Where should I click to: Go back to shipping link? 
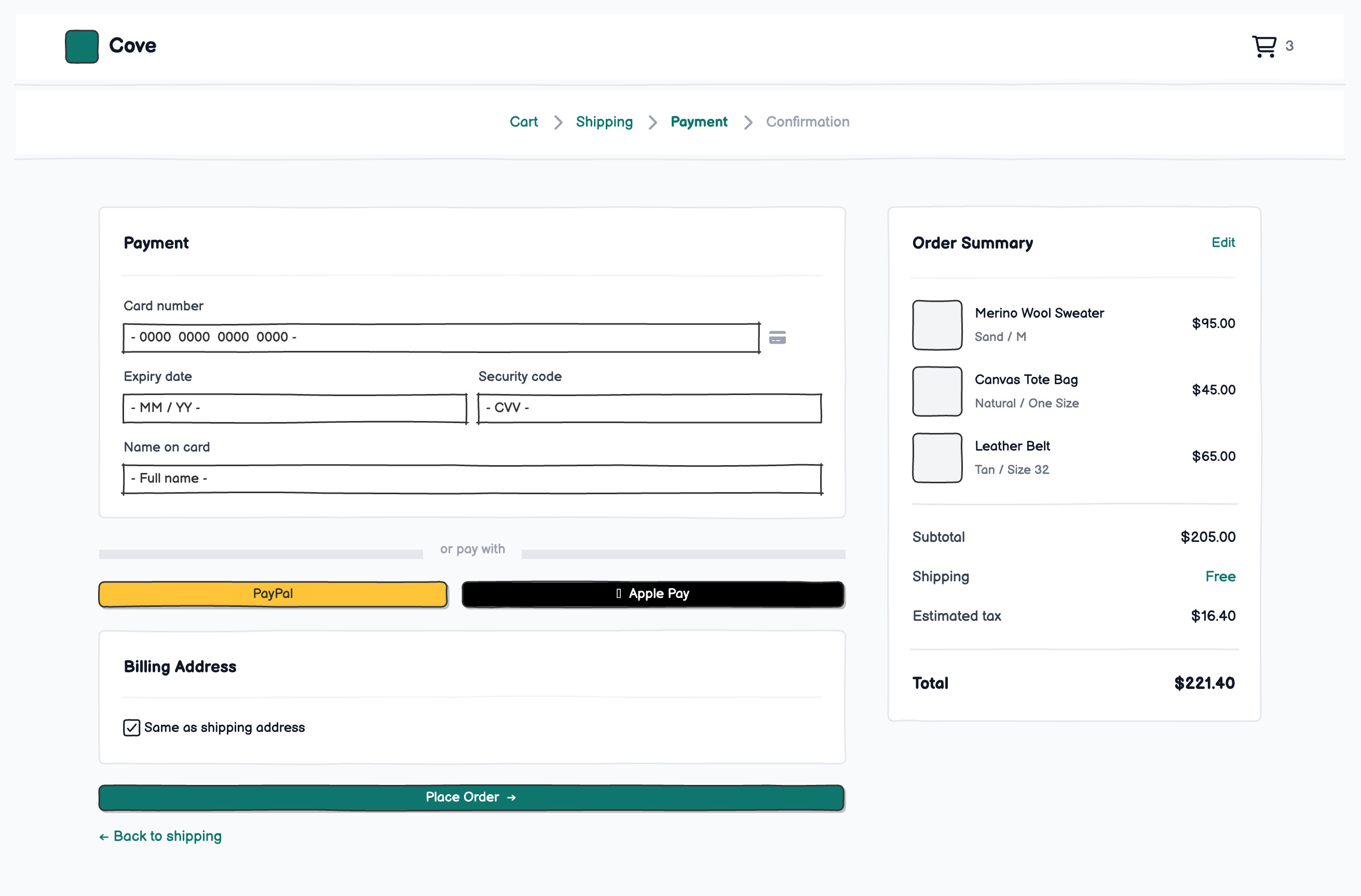tap(160, 836)
